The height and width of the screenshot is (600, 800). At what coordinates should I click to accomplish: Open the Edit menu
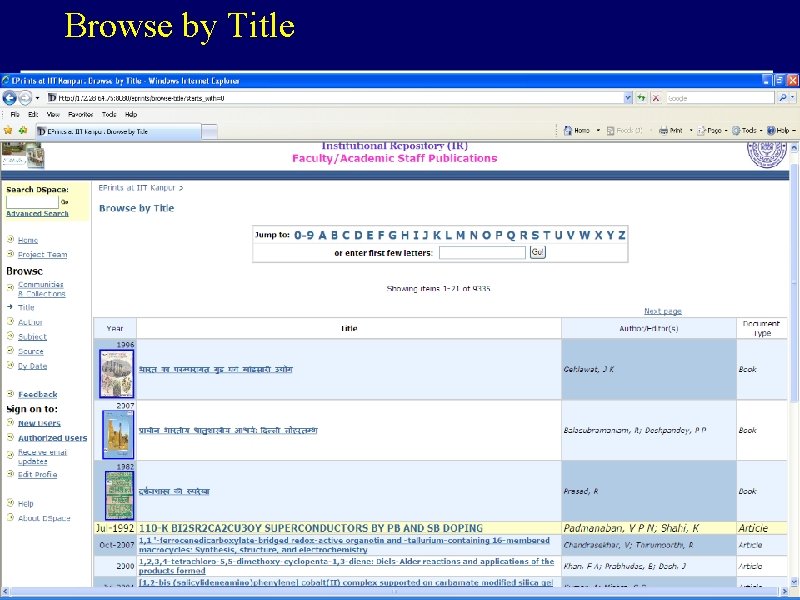[x=33, y=114]
